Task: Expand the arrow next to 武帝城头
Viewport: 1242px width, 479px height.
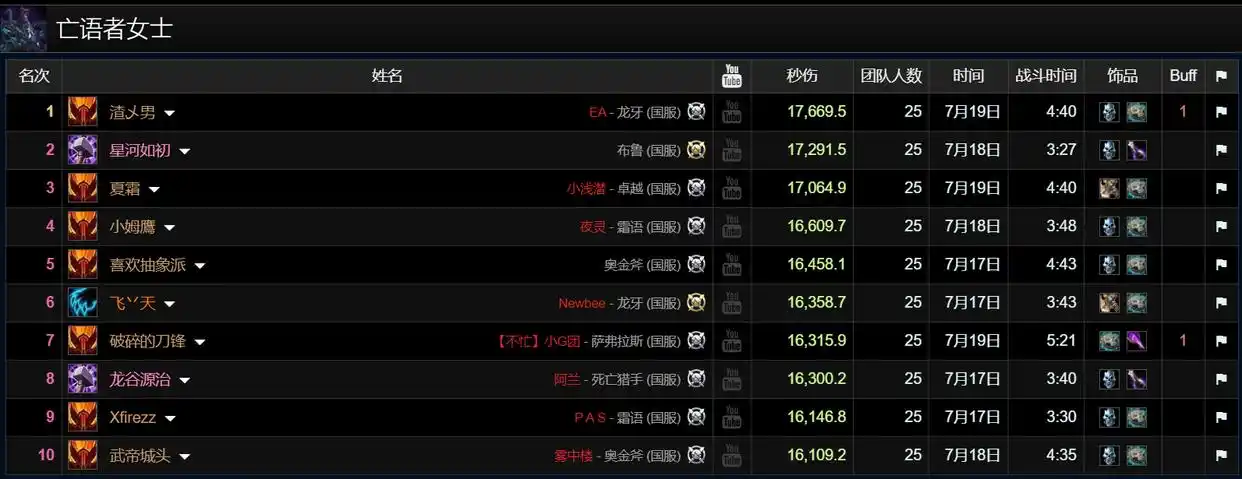Action: [x=184, y=457]
